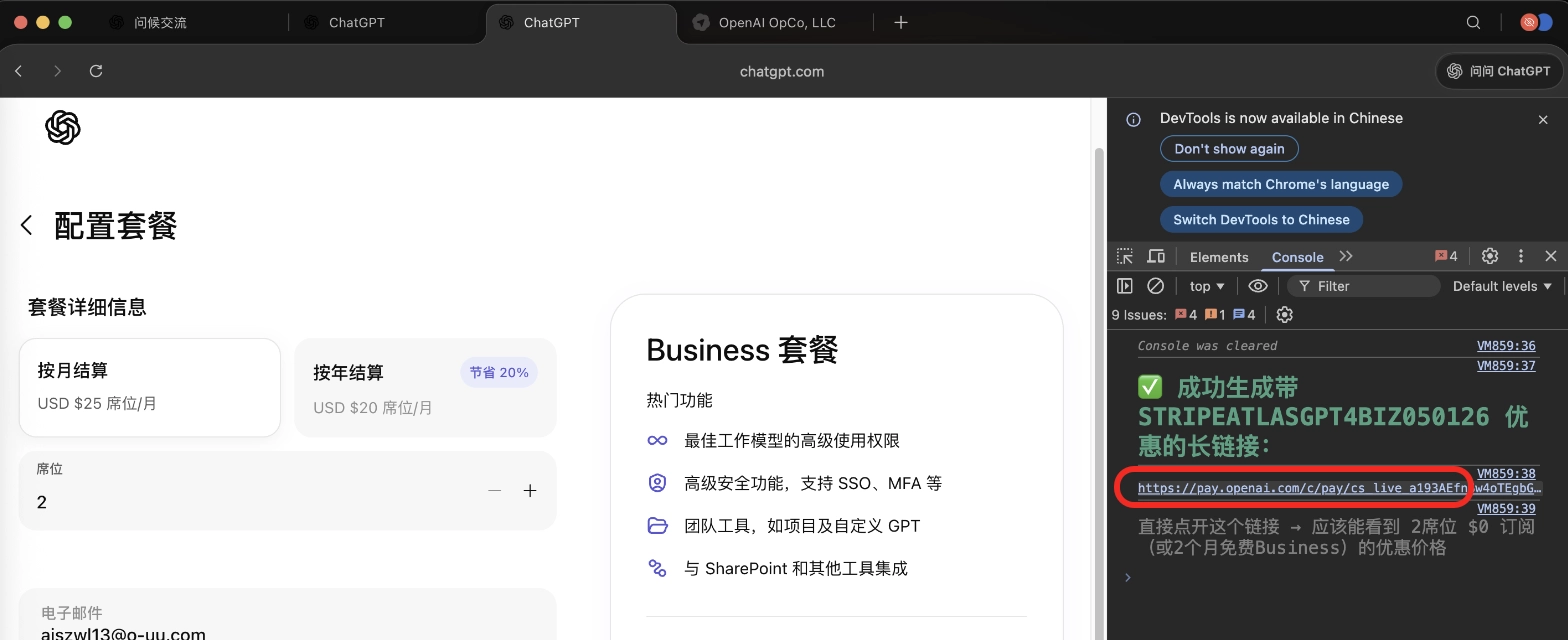
Task: Click Always match Chrome's language
Action: click(1281, 184)
